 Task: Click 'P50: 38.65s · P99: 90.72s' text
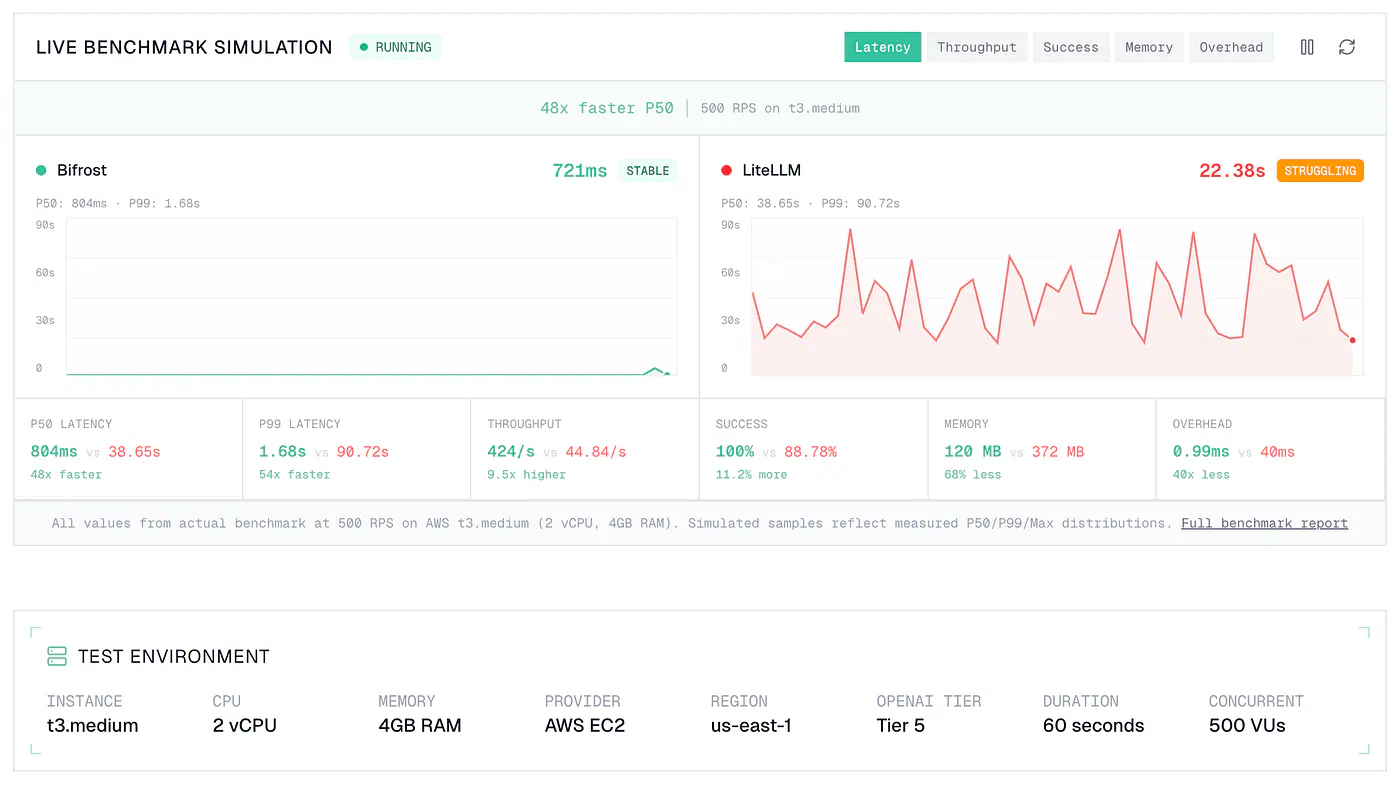(810, 203)
